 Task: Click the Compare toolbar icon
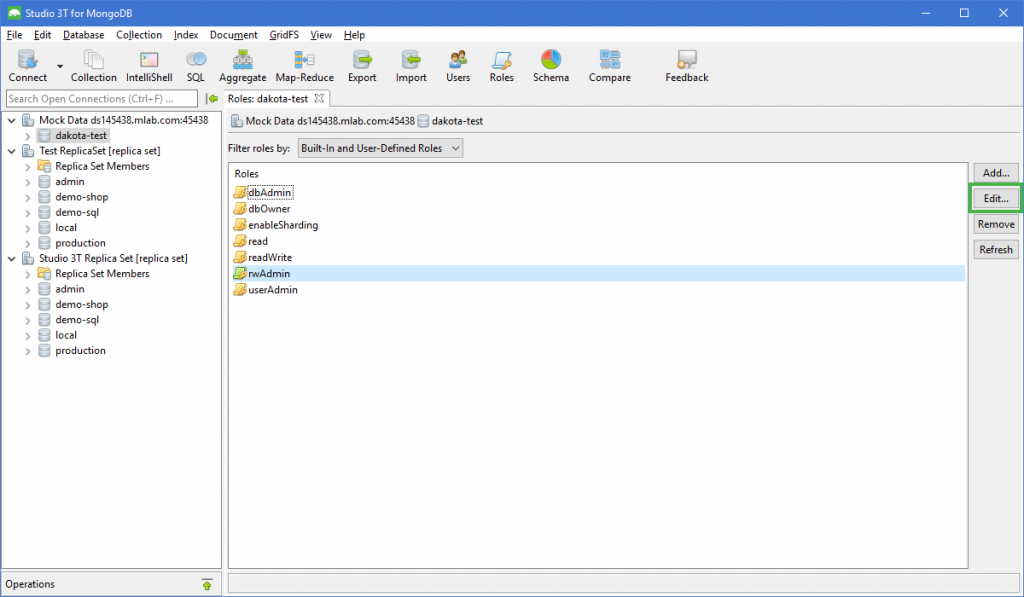pos(609,66)
